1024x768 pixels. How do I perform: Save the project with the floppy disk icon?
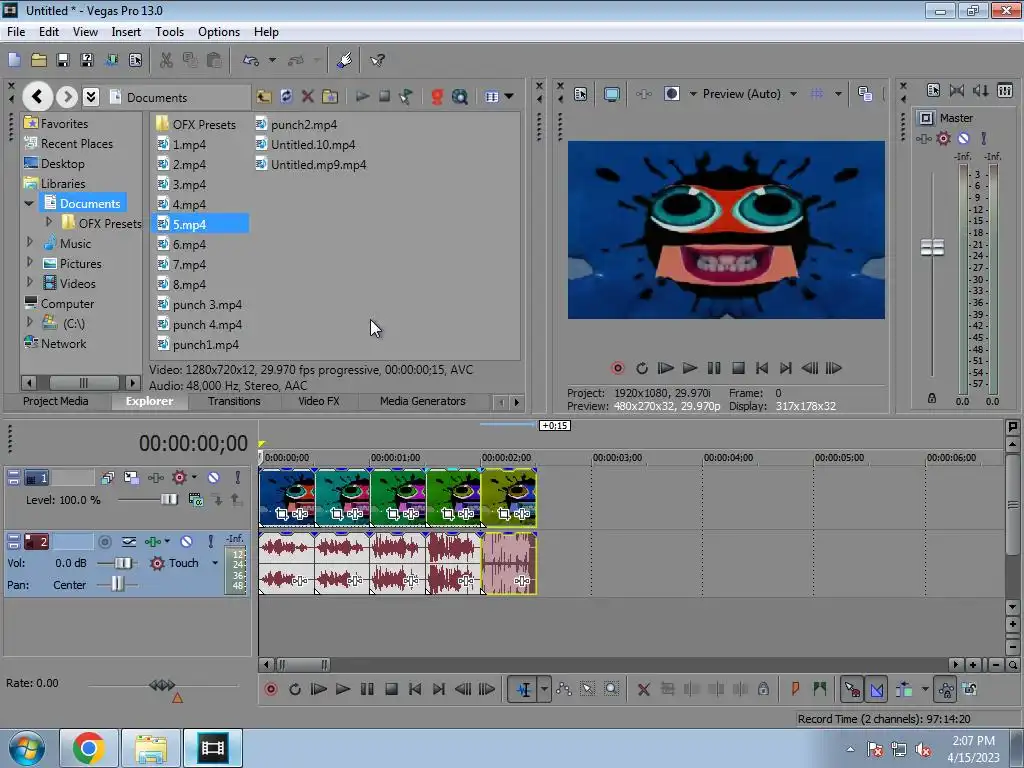pos(63,60)
